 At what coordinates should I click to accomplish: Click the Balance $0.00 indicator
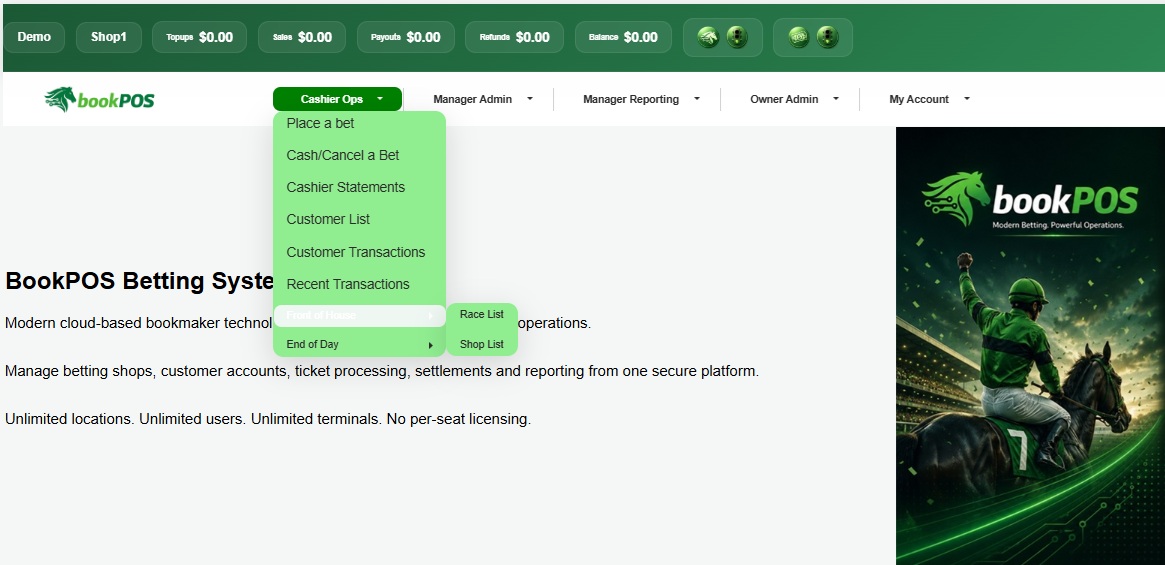[x=623, y=37]
